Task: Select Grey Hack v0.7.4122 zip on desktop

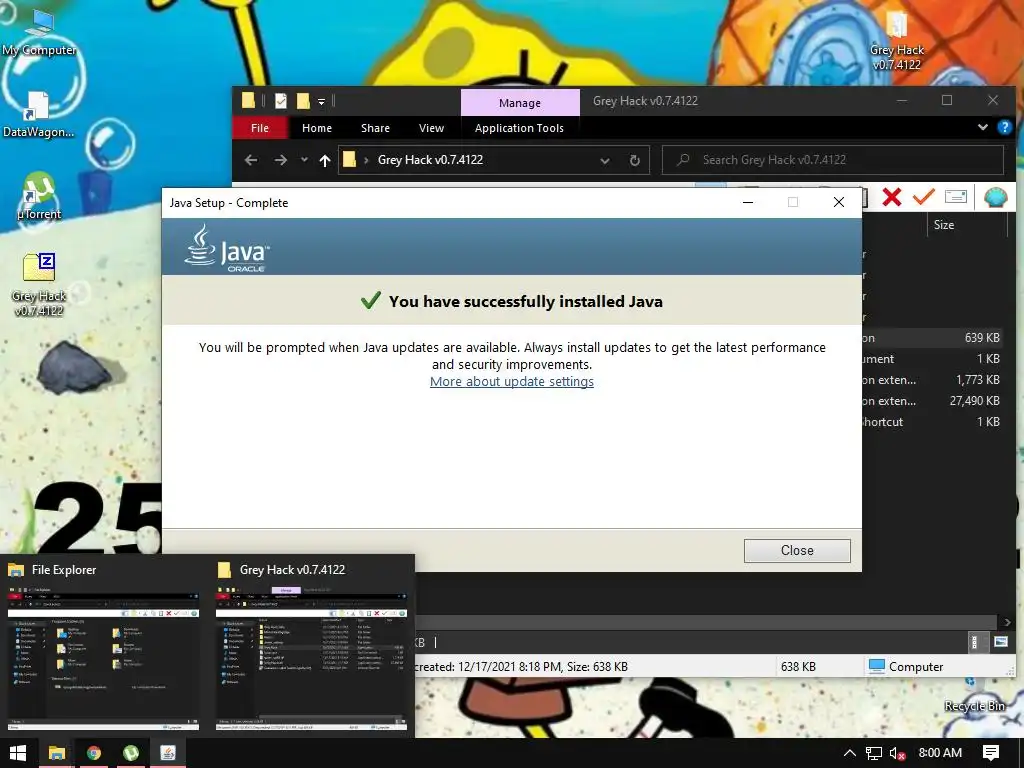Action: (x=39, y=284)
